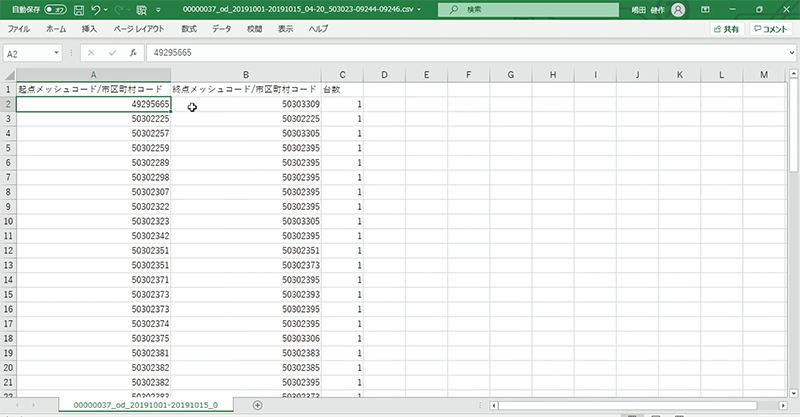Viewport: 800px width, 417px height.
Task: Open the 挿入 ribbon tab
Action: (89, 30)
